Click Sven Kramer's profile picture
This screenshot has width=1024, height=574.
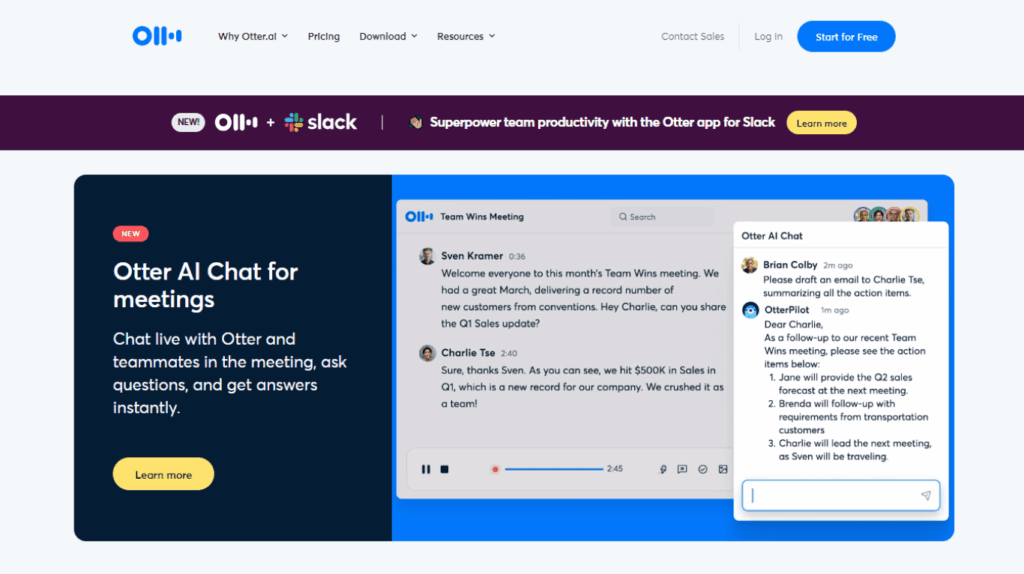click(427, 256)
